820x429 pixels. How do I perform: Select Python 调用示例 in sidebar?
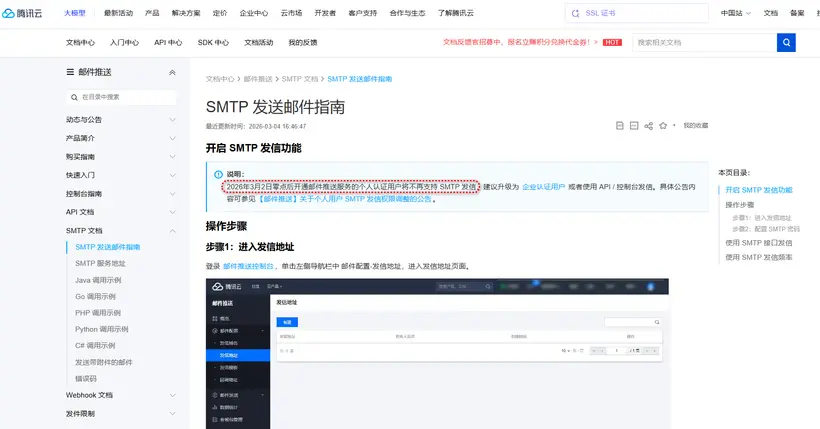[x=102, y=329]
